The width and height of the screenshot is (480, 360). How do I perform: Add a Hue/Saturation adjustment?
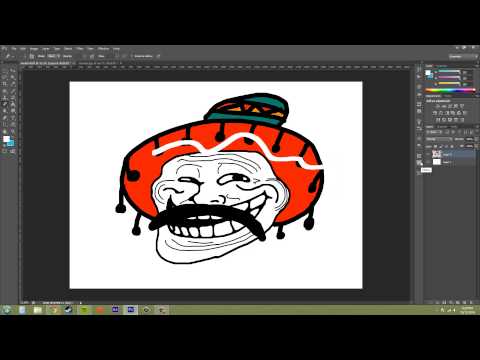tap(434, 113)
